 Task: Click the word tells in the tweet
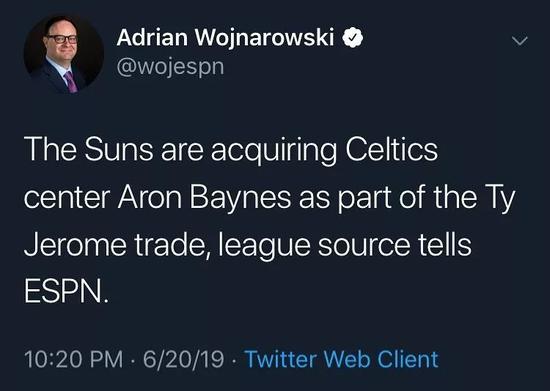444,245
